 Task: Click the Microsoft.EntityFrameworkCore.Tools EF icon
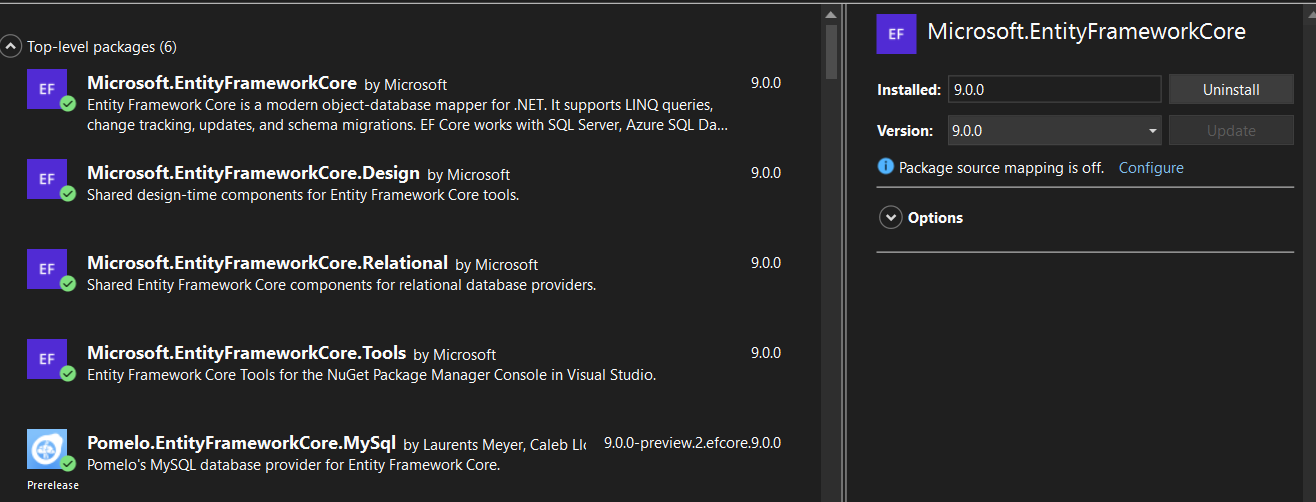tap(47, 359)
